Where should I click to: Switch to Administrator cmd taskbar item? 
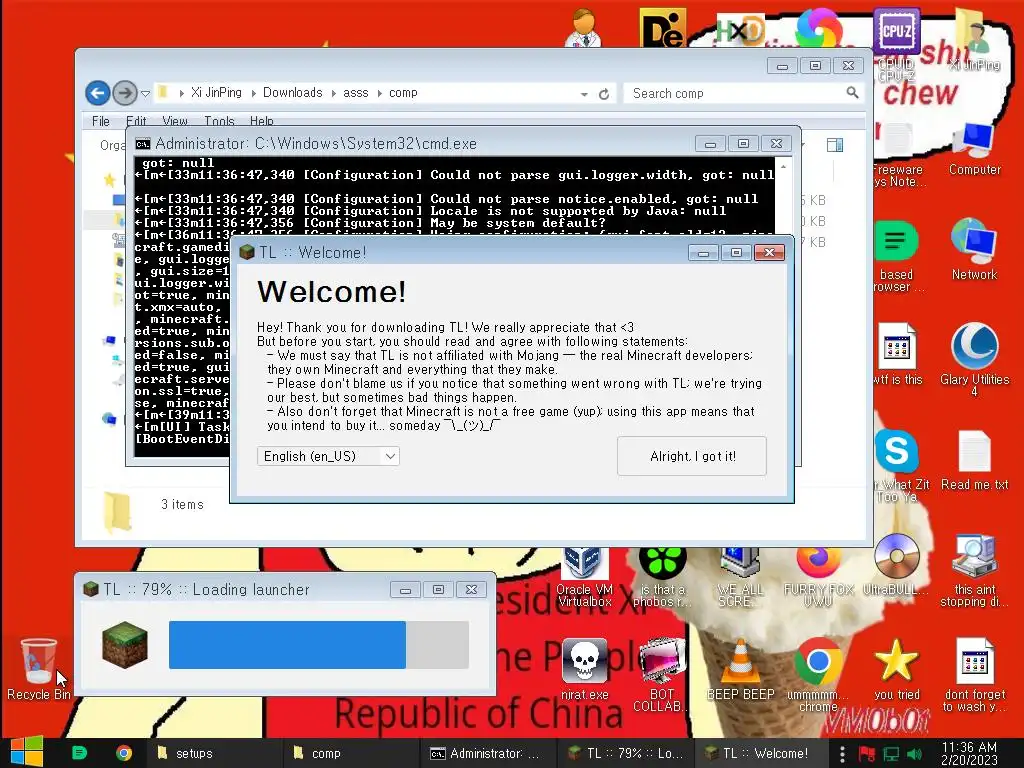click(x=487, y=753)
